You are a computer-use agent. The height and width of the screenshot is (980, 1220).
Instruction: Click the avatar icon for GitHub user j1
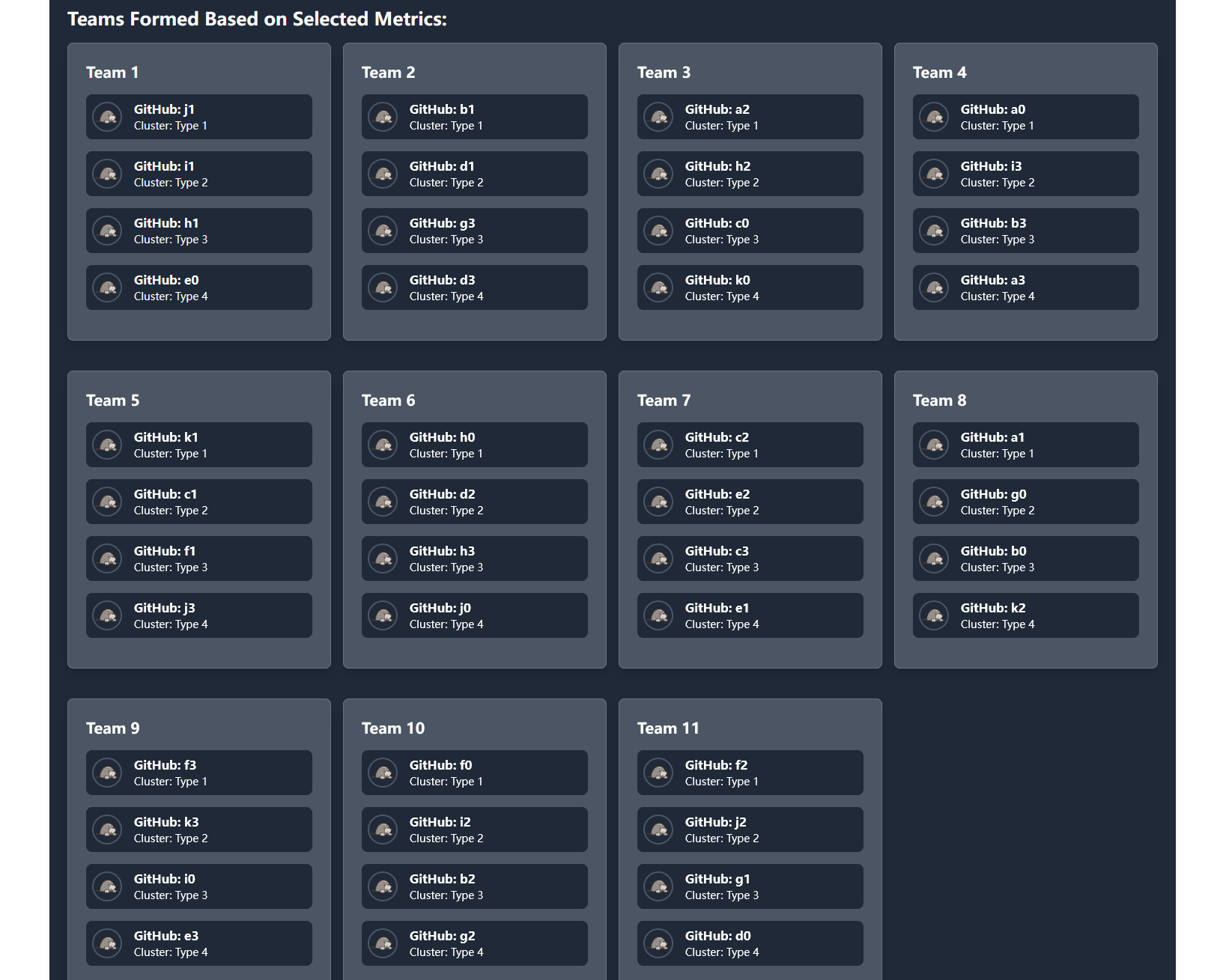coord(109,117)
